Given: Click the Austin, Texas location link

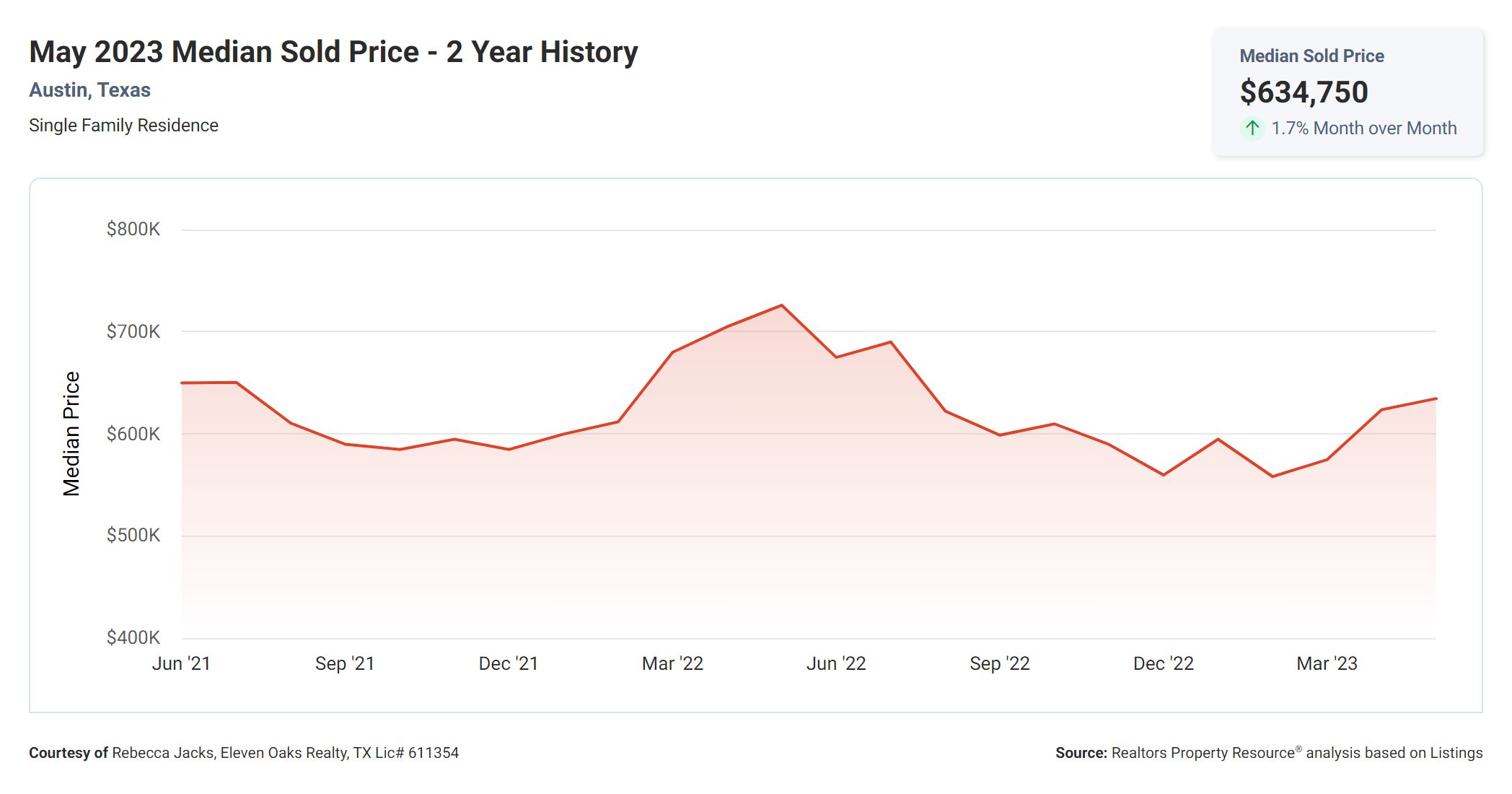Looking at the screenshot, I should [x=89, y=90].
